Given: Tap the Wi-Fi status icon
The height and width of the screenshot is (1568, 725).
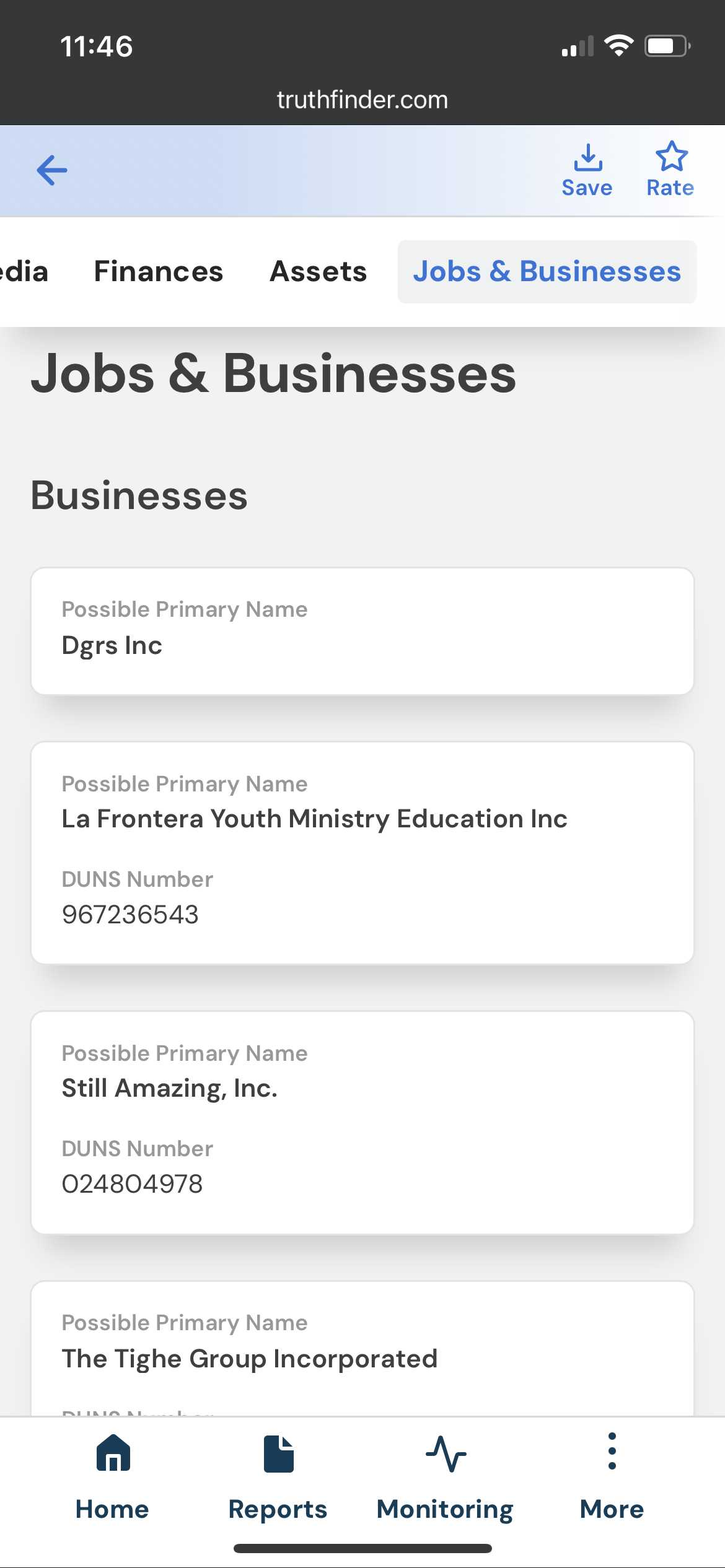Looking at the screenshot, I should click(618, 46).
